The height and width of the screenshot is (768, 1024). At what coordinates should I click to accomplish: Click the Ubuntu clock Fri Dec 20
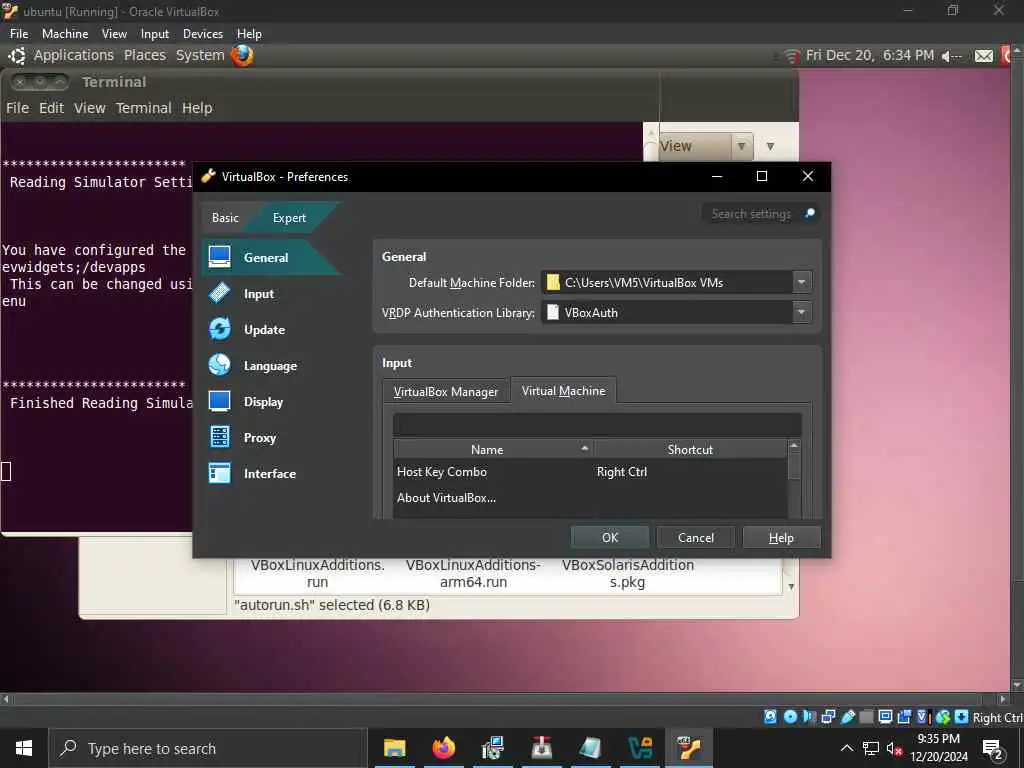point(869,56)
